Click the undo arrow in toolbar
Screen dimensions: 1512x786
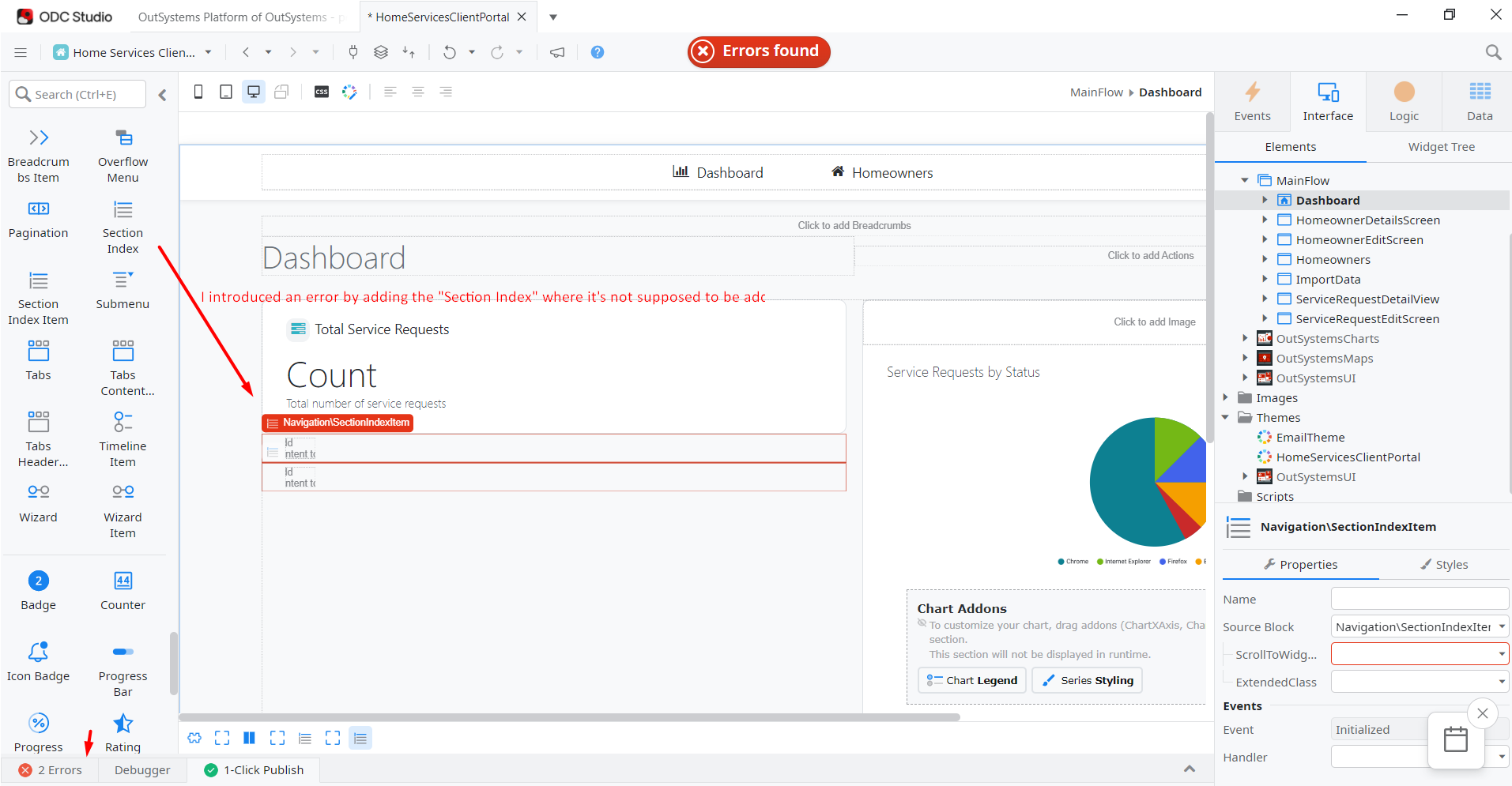[x=450, y=52]
